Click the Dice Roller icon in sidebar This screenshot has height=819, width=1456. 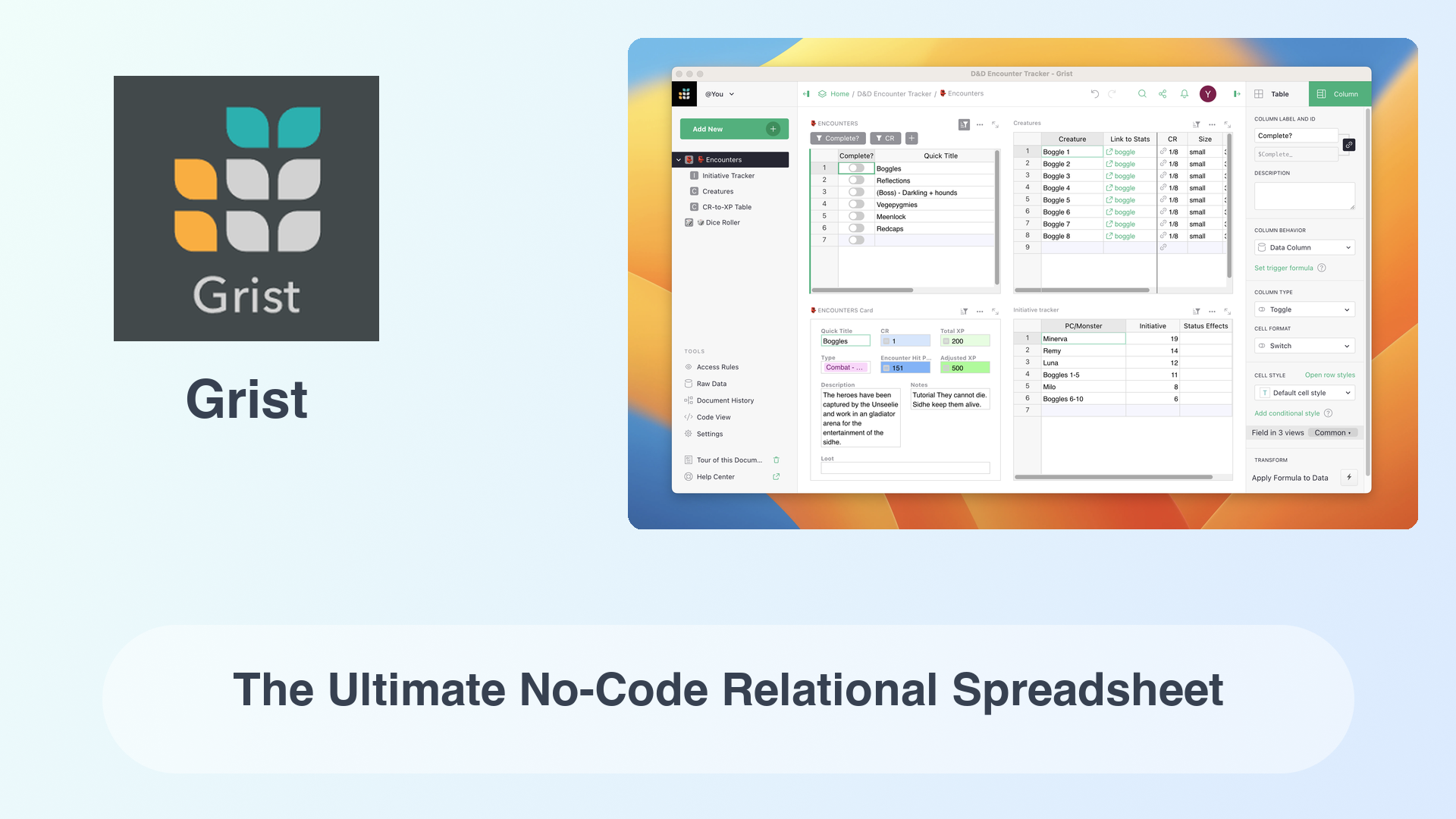tap(690, 222)
